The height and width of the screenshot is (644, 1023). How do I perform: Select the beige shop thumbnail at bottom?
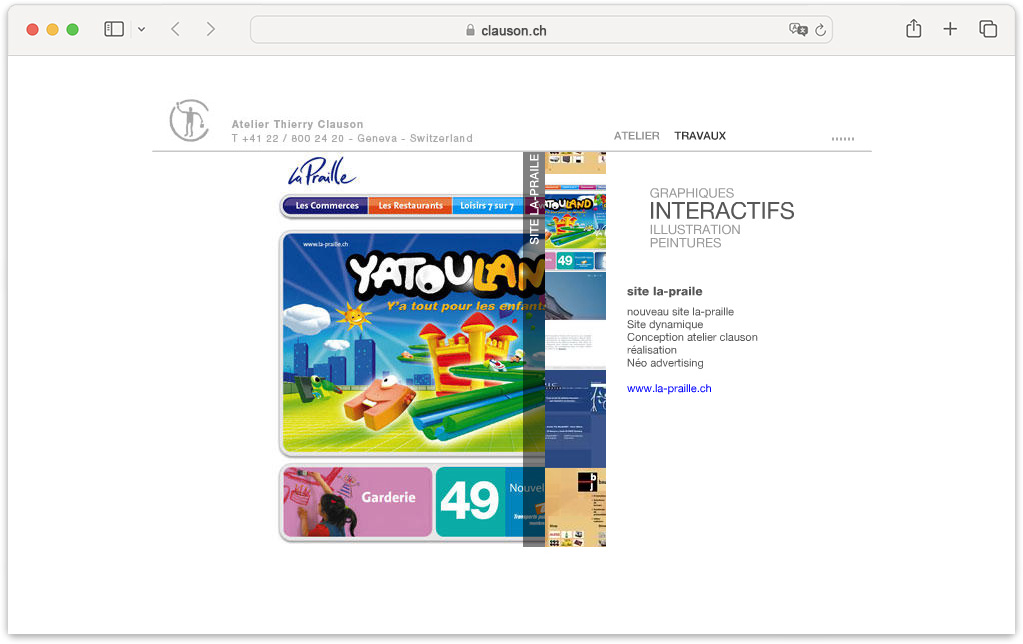pyautogui.click(x=575, y=507)
